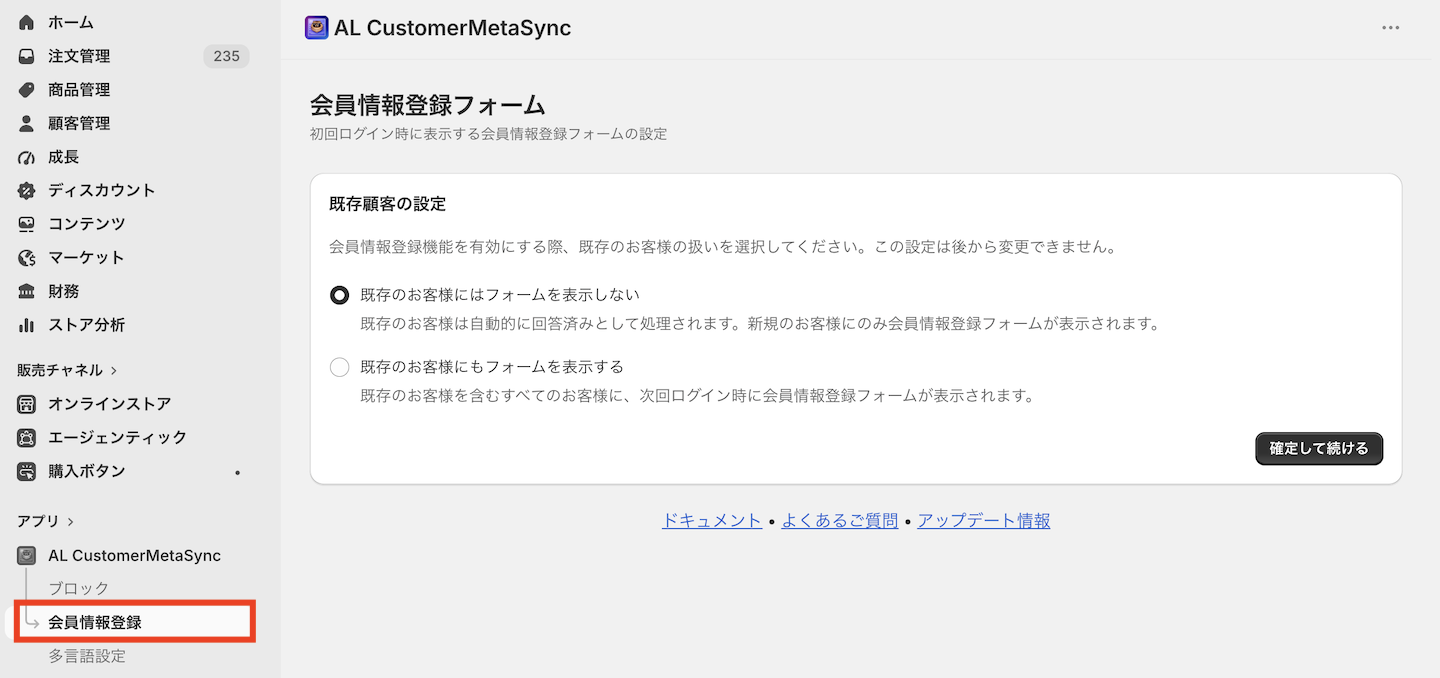Click the 販売チャネル section label

point(60,370)
